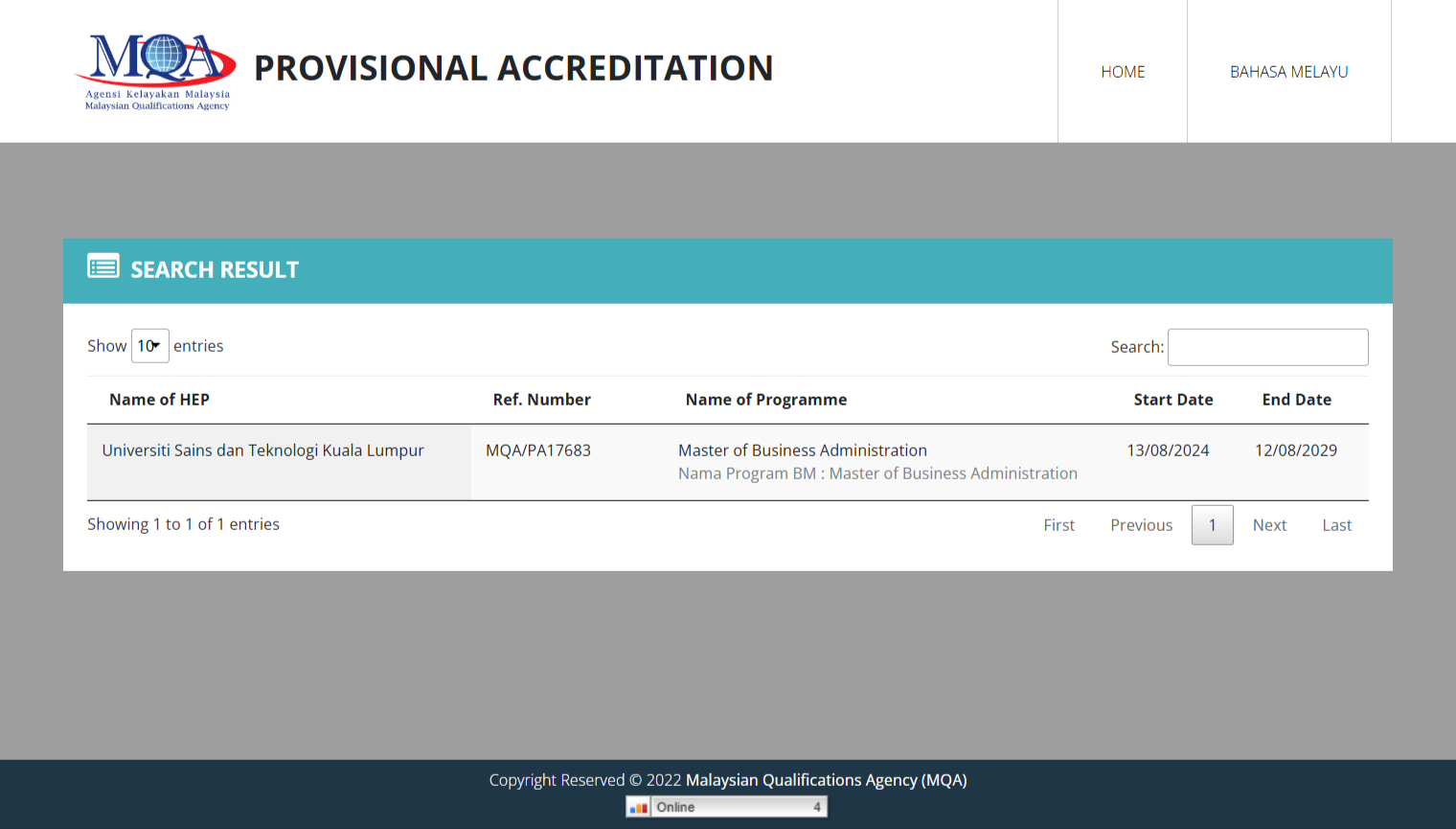Sort by End Date column
The image size is (1456, 829).
(1296, 400)
